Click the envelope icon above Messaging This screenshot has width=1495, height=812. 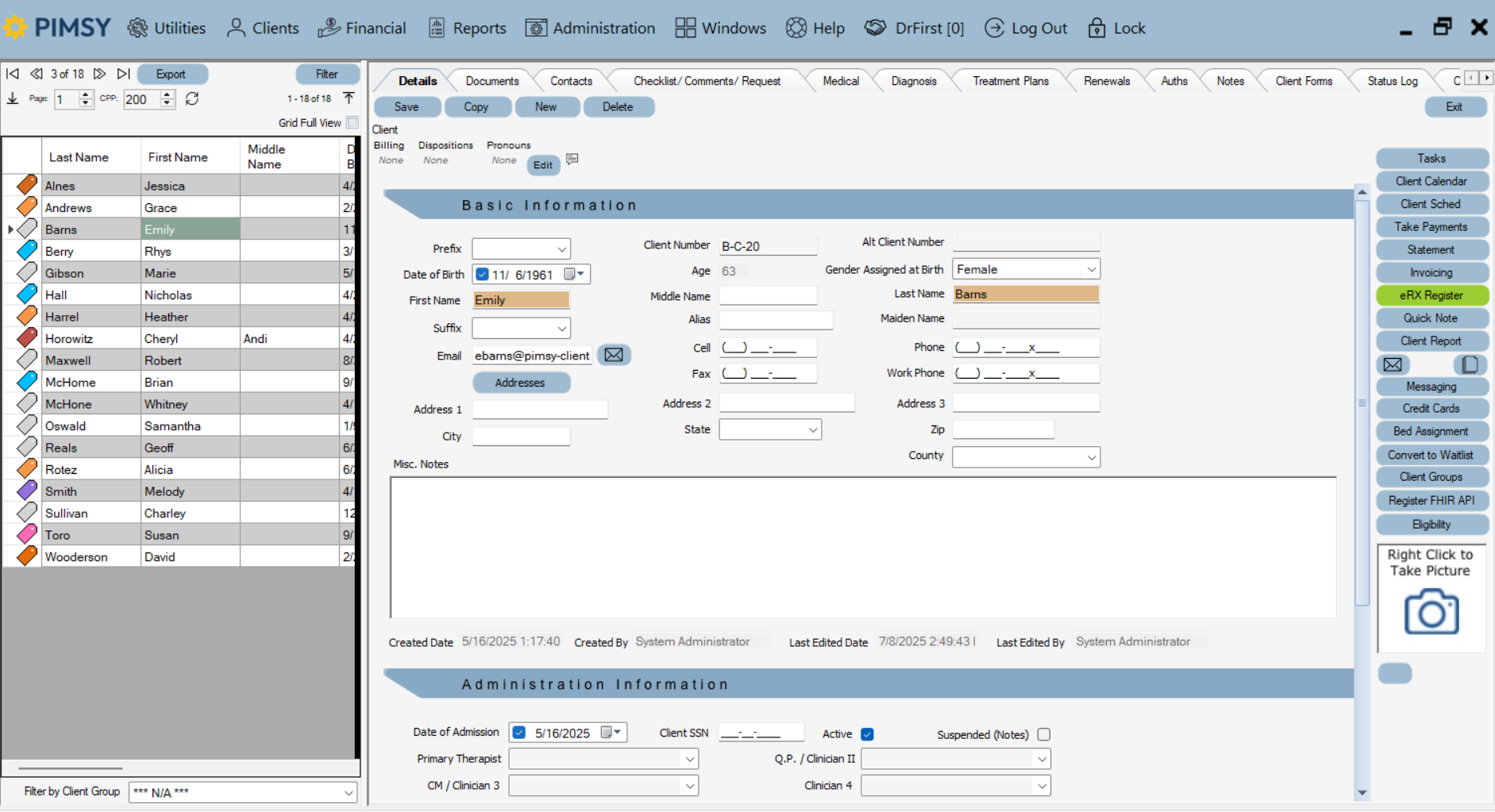click(x=1393, y=364)
